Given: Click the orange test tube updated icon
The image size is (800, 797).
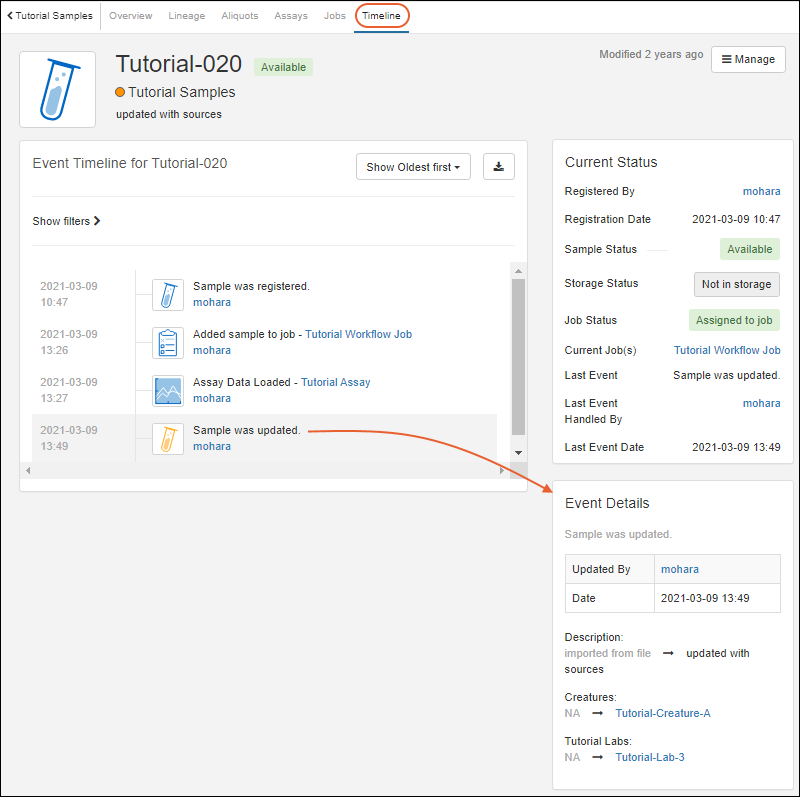Looking at the screenshot, I should coord(168,438).
